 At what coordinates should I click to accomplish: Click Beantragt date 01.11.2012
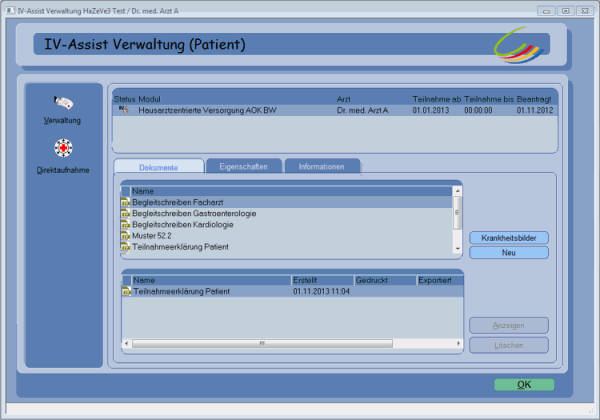click(535, 110)
